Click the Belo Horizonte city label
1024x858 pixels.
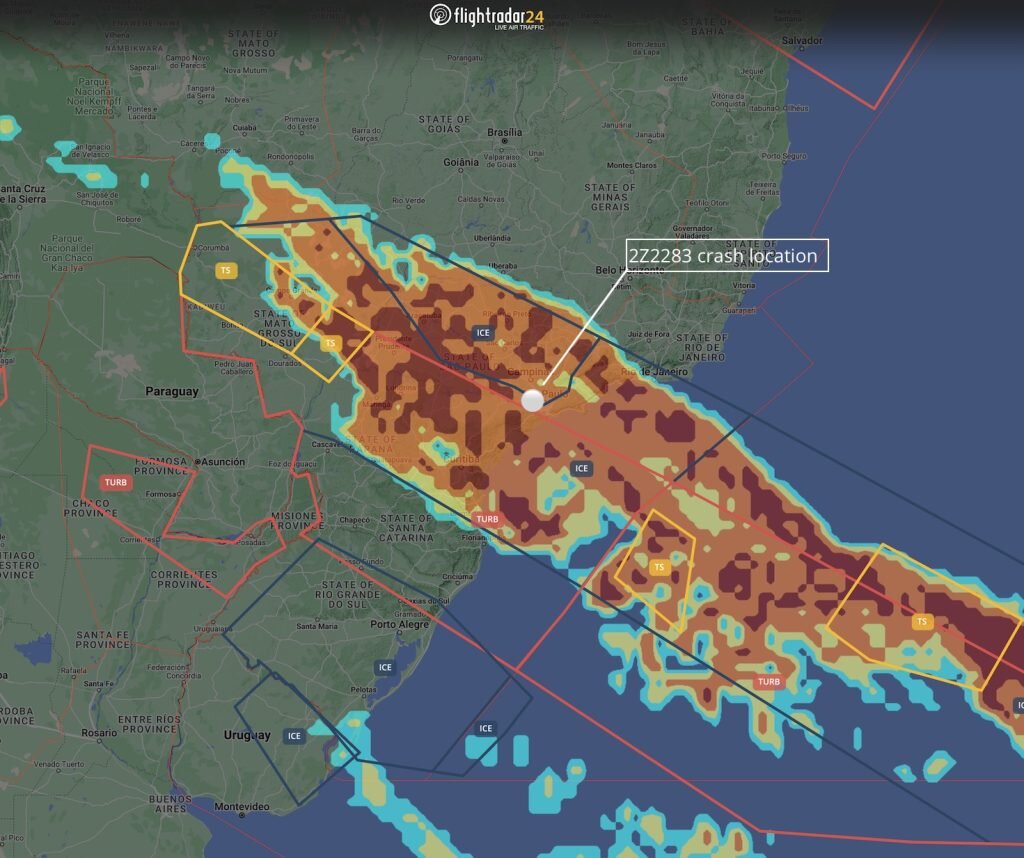tap(629, 270)
